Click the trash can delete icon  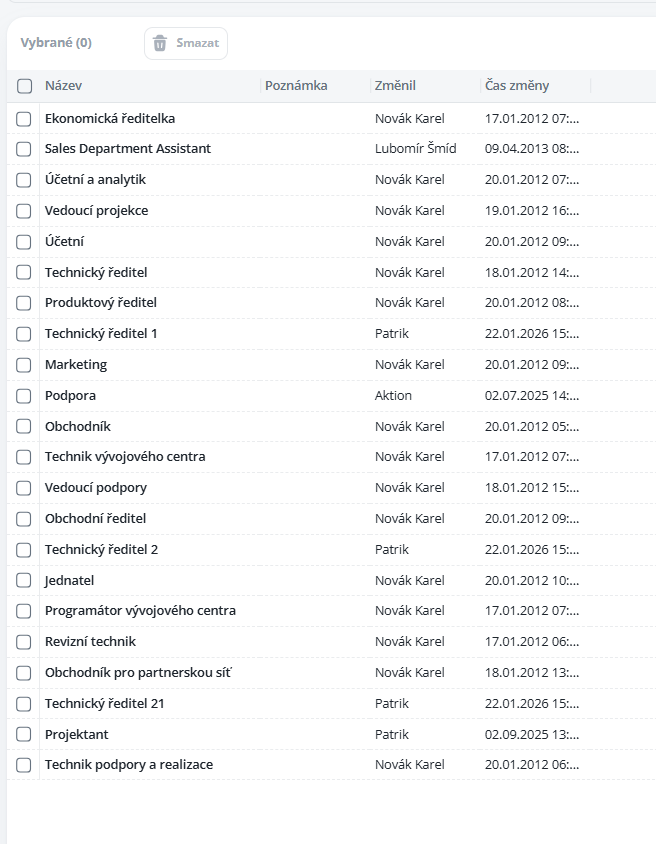tap(160, 43)
